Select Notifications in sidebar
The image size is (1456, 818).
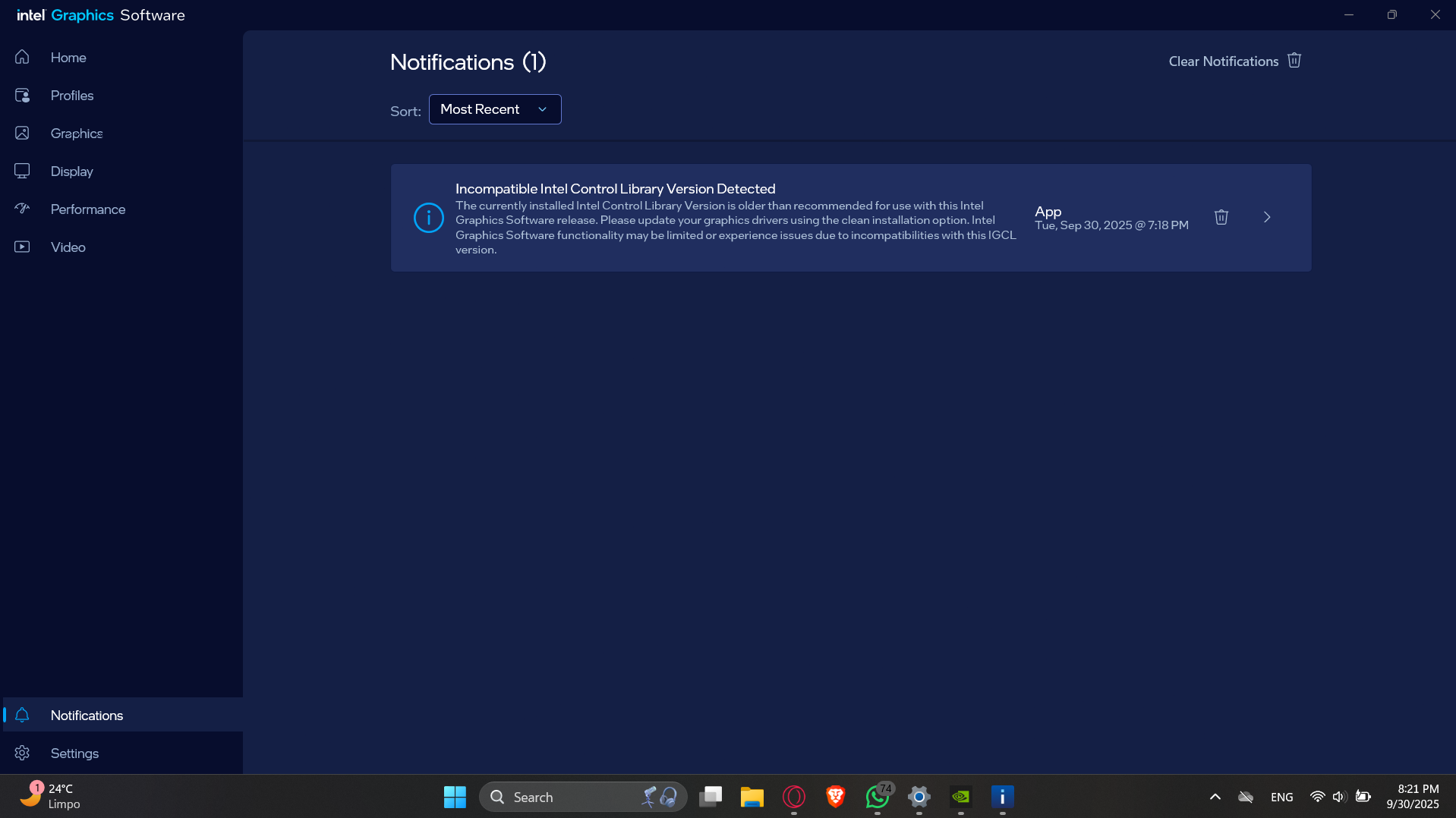pos(121,715)
